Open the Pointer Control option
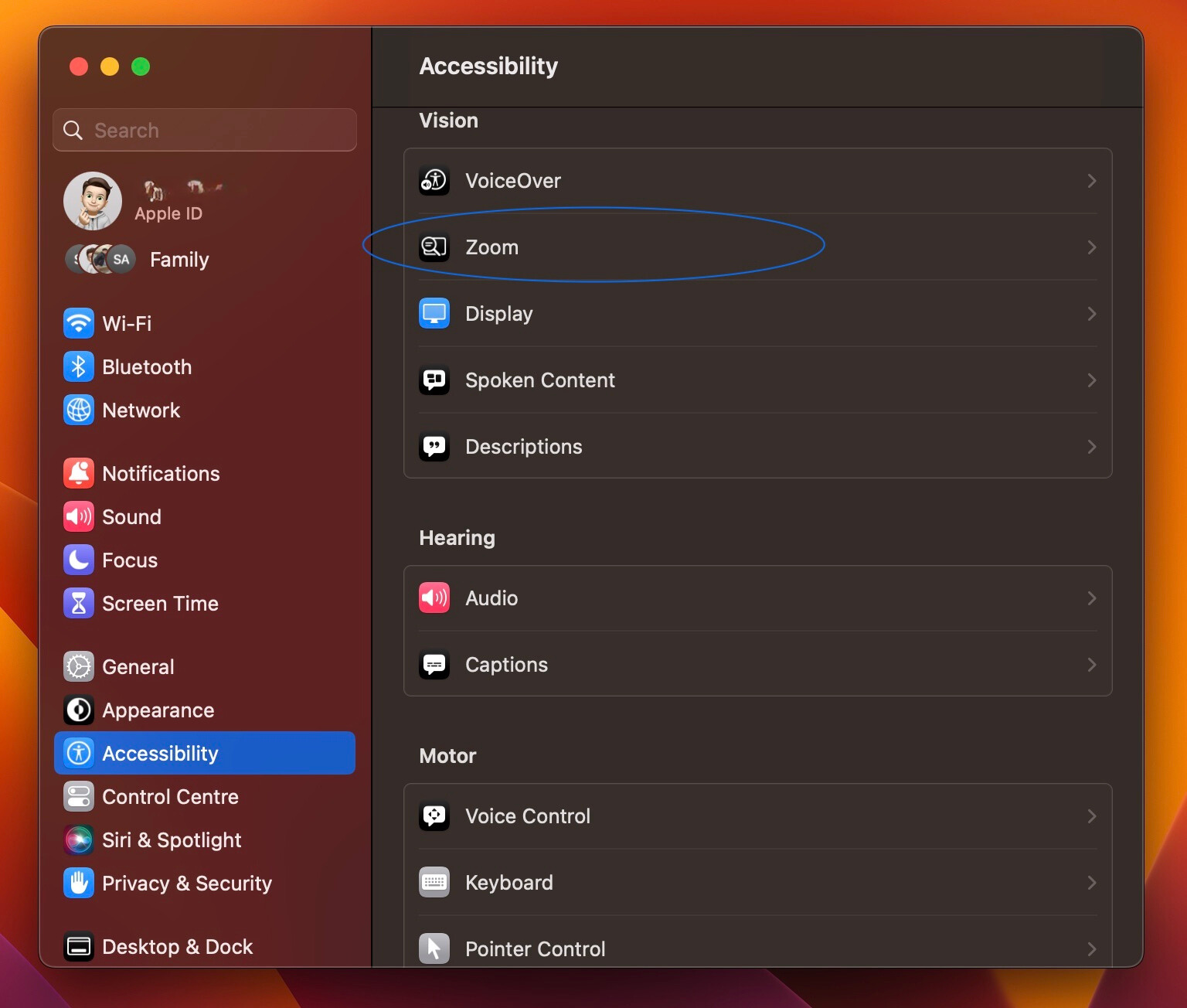Image resolution: width=1187 pixels, height=1008 pixels. click(x=757, y=949)
